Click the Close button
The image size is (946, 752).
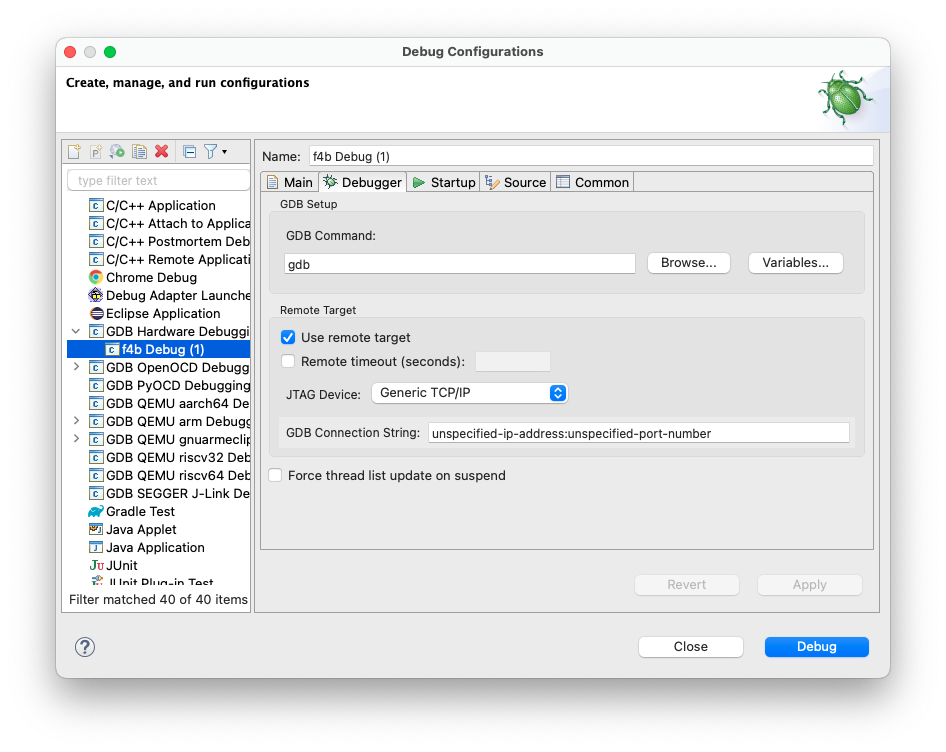coord(691,647)
